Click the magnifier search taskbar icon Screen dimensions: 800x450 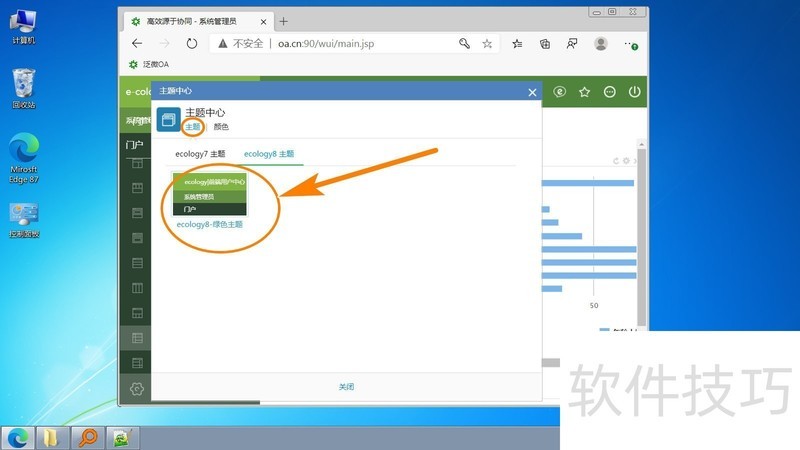[x=87, y=438]
